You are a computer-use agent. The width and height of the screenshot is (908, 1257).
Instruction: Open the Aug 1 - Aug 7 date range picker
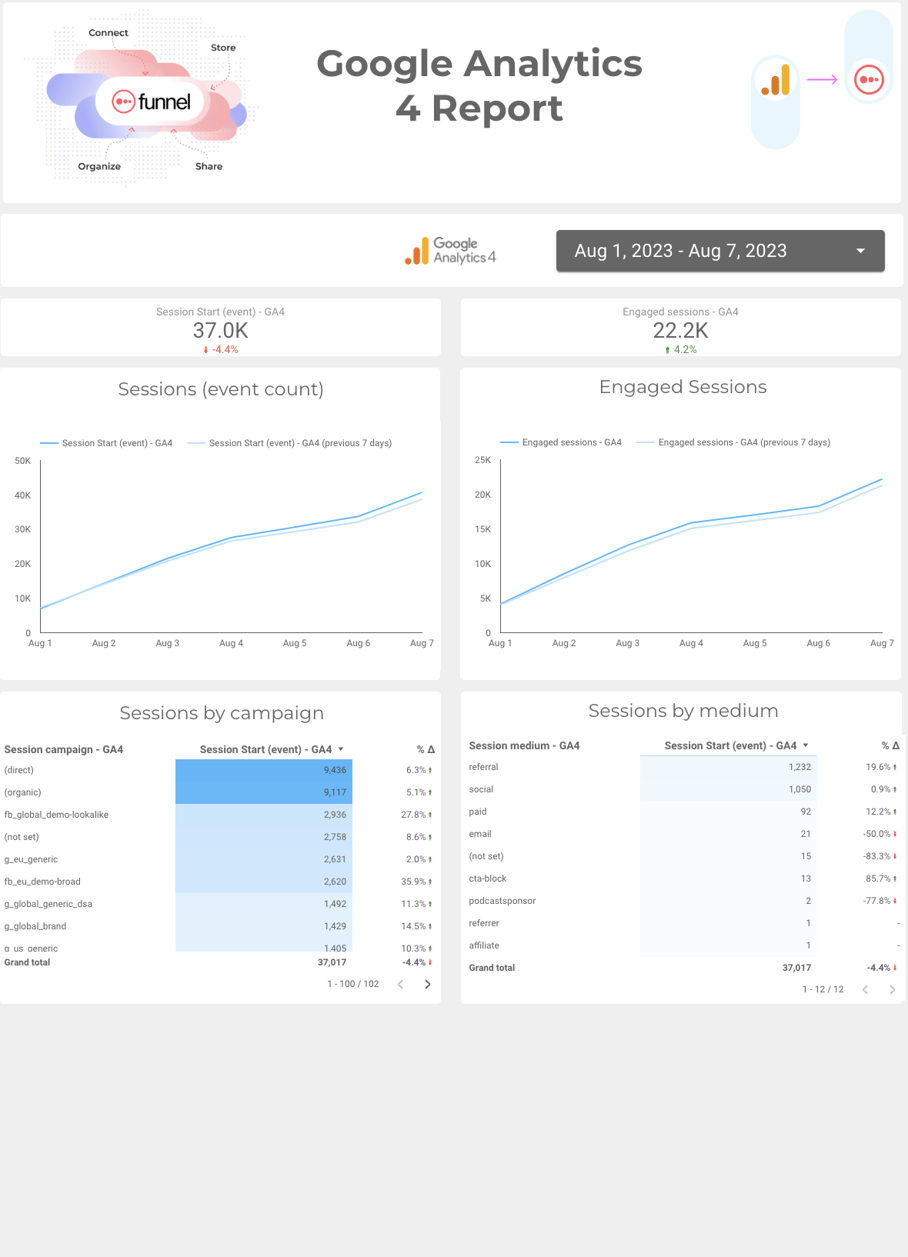click(720, 250)
